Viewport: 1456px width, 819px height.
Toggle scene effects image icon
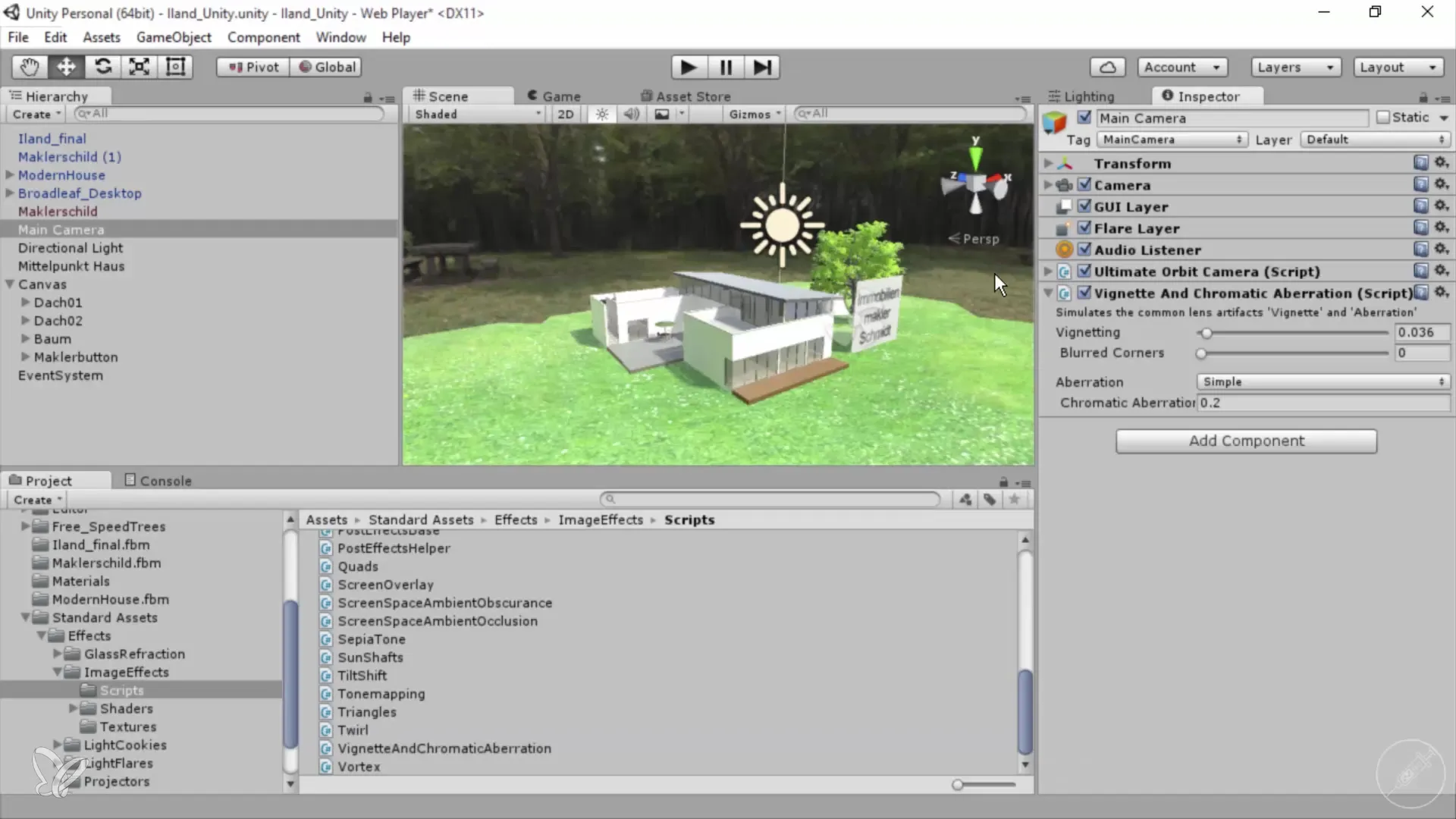click(662, 114)
